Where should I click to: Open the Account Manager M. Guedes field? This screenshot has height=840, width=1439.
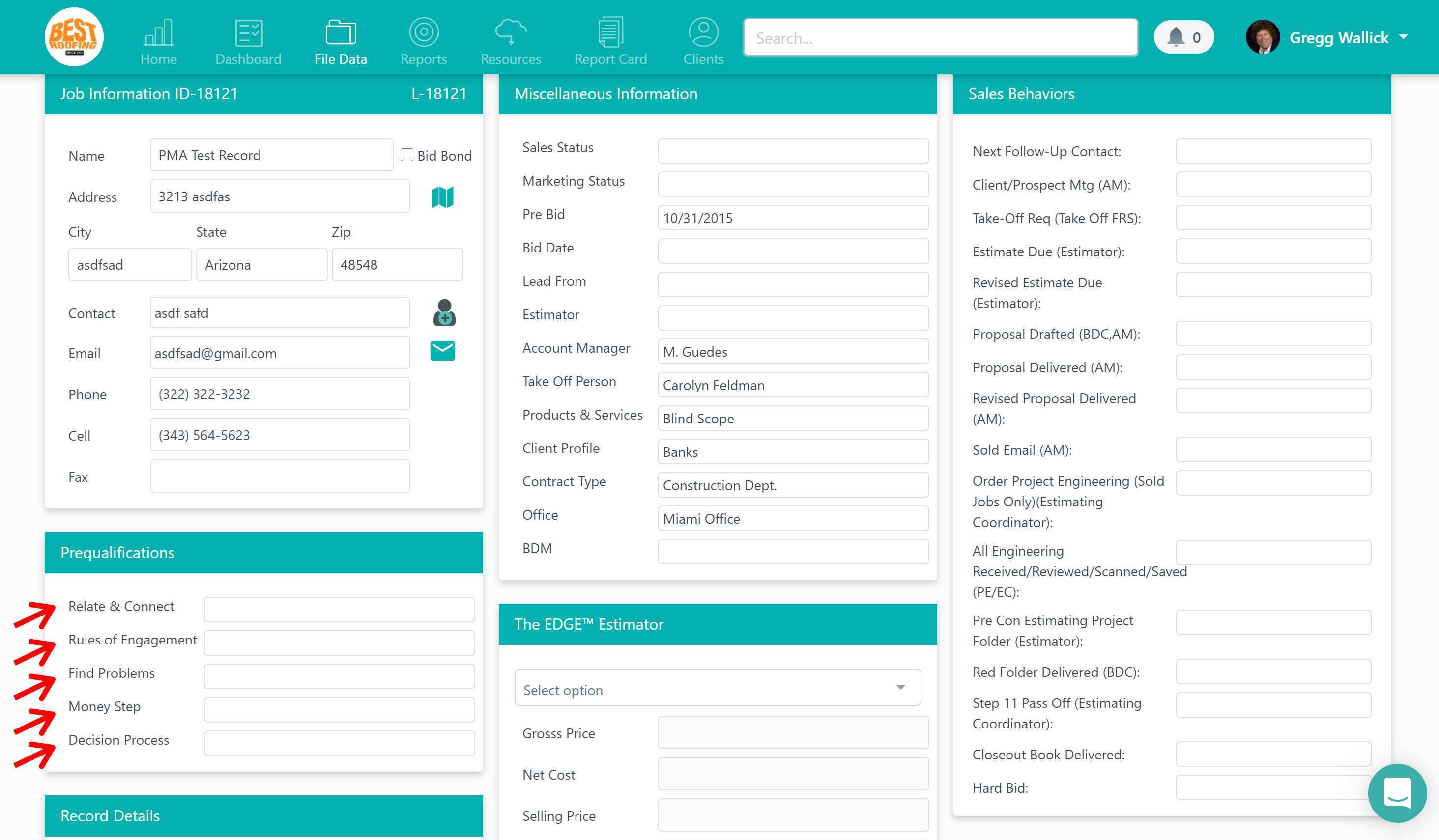click(x=793, y=352)
